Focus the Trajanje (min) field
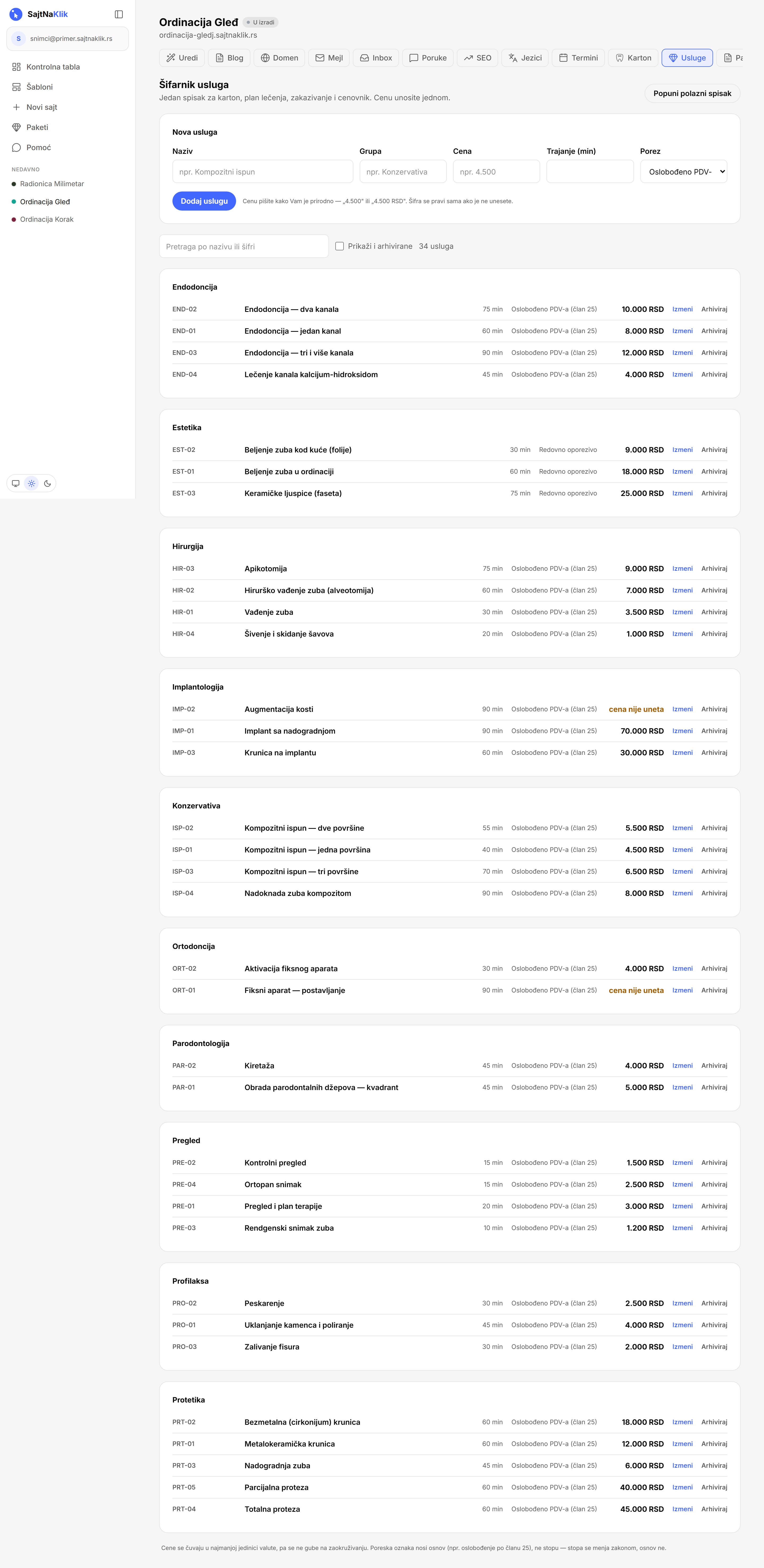This screenshot has width=764, height=1568. (x=590, y=172)
